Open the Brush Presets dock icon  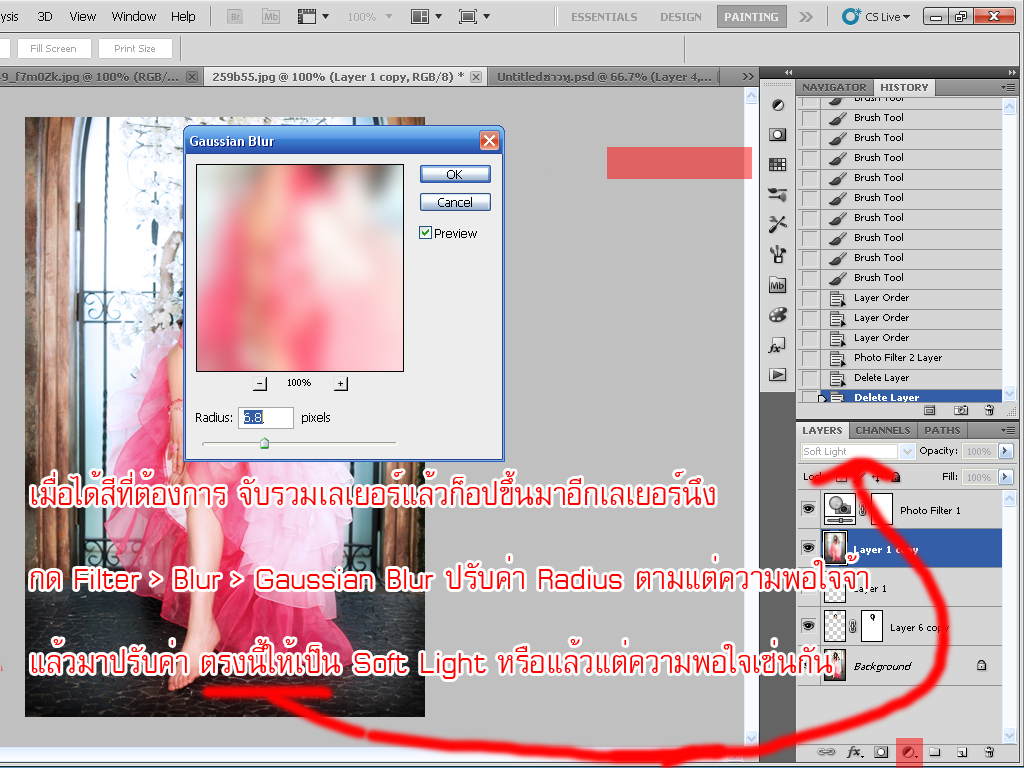777,194
